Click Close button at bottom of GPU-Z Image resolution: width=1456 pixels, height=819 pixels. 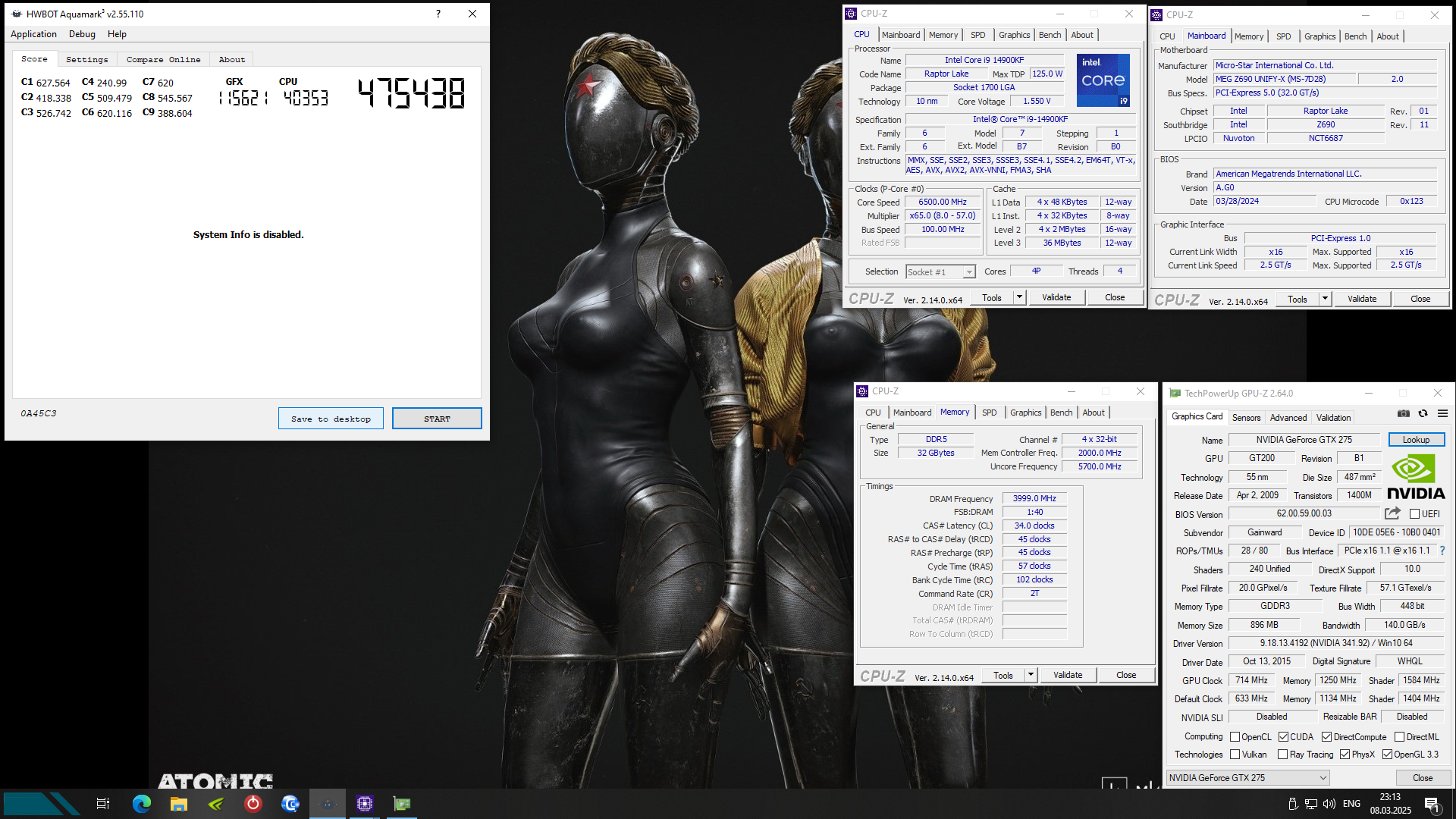[1423, 778]
